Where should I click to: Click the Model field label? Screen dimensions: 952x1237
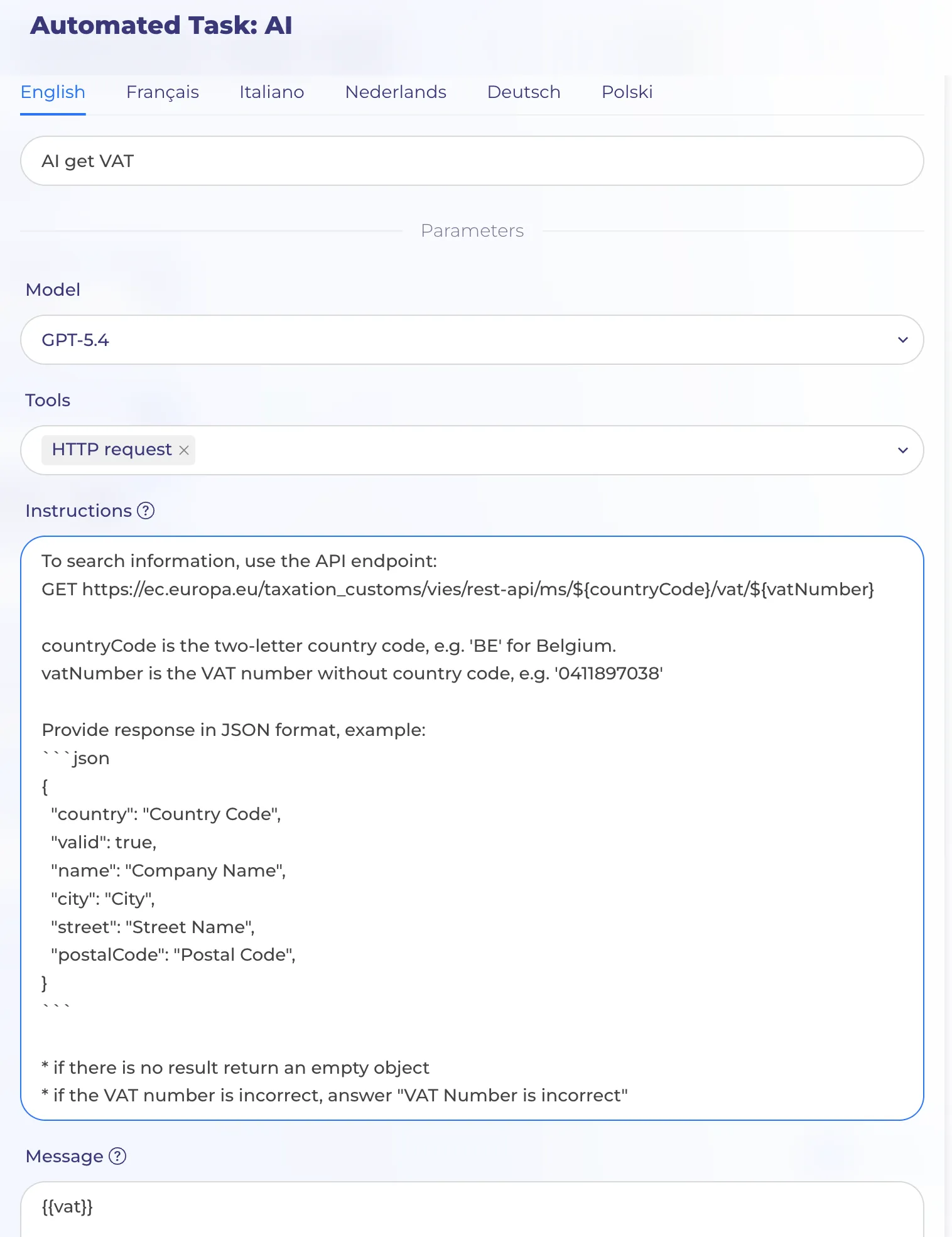click(x=53, y=289)
